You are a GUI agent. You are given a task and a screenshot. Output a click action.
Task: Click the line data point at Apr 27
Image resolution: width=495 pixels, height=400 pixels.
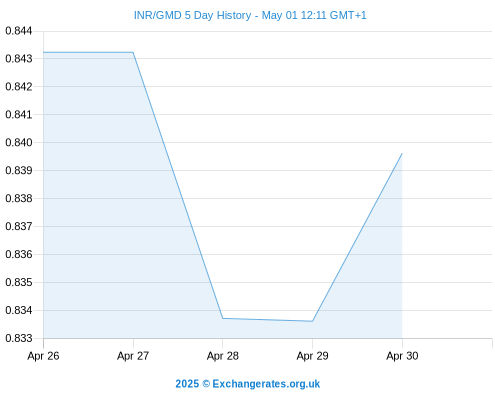[x=133, y=52]
